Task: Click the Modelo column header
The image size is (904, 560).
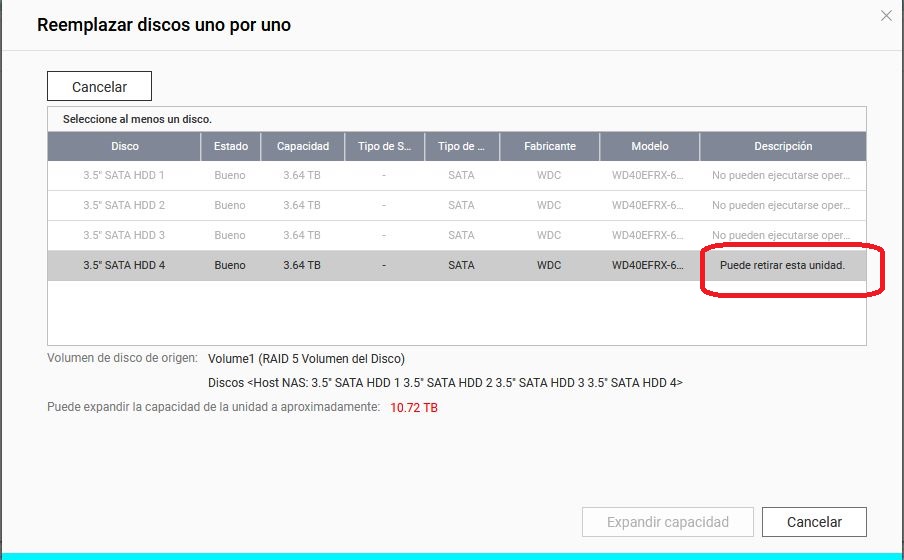Action: [x=649, y=146]
